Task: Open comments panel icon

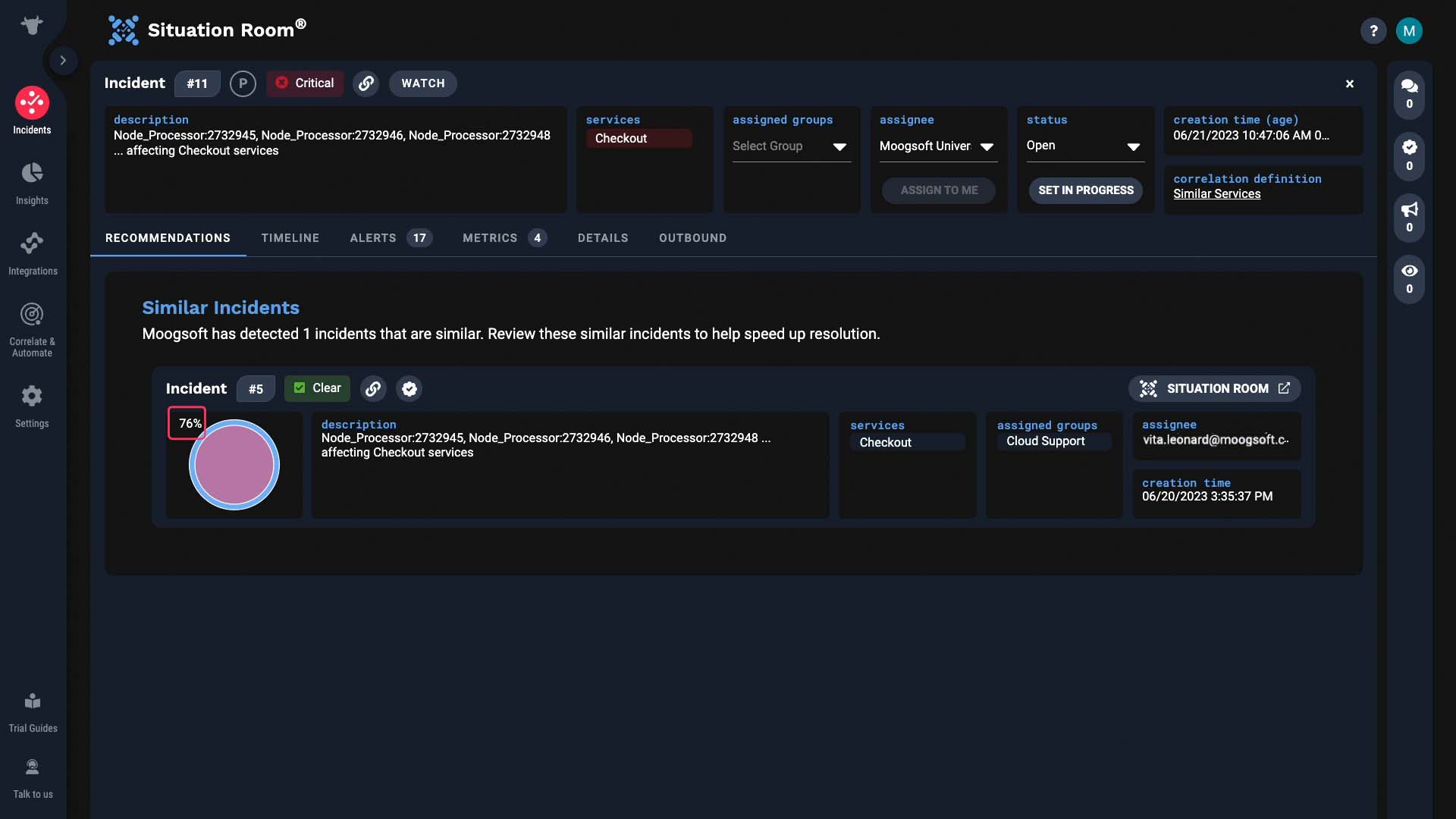Action: pyautogui.click(x=1409, y=93)
